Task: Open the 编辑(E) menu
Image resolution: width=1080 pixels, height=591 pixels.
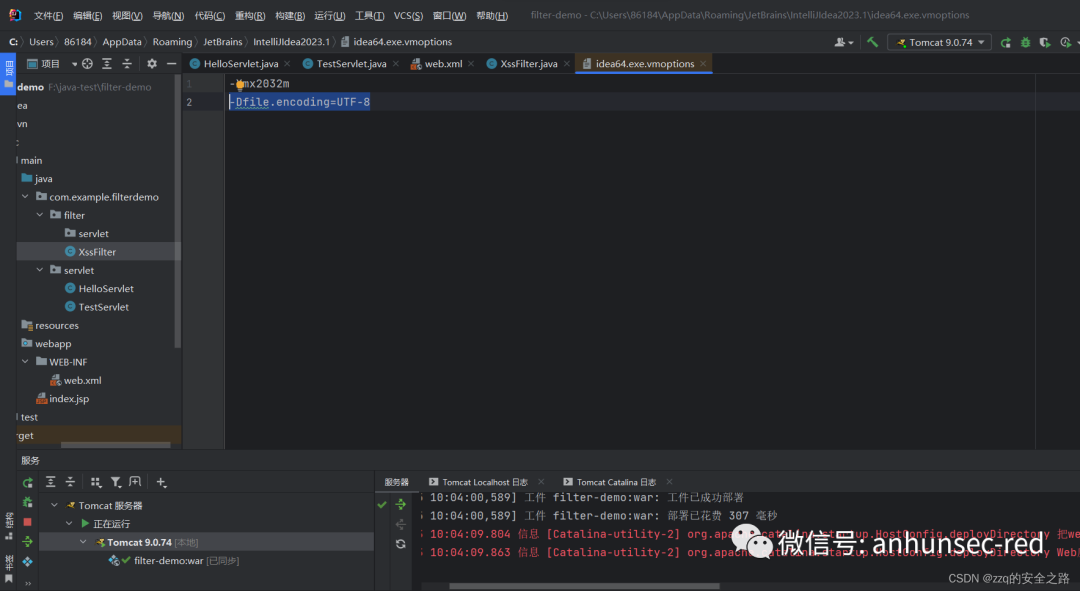Action: coord(87,15)
